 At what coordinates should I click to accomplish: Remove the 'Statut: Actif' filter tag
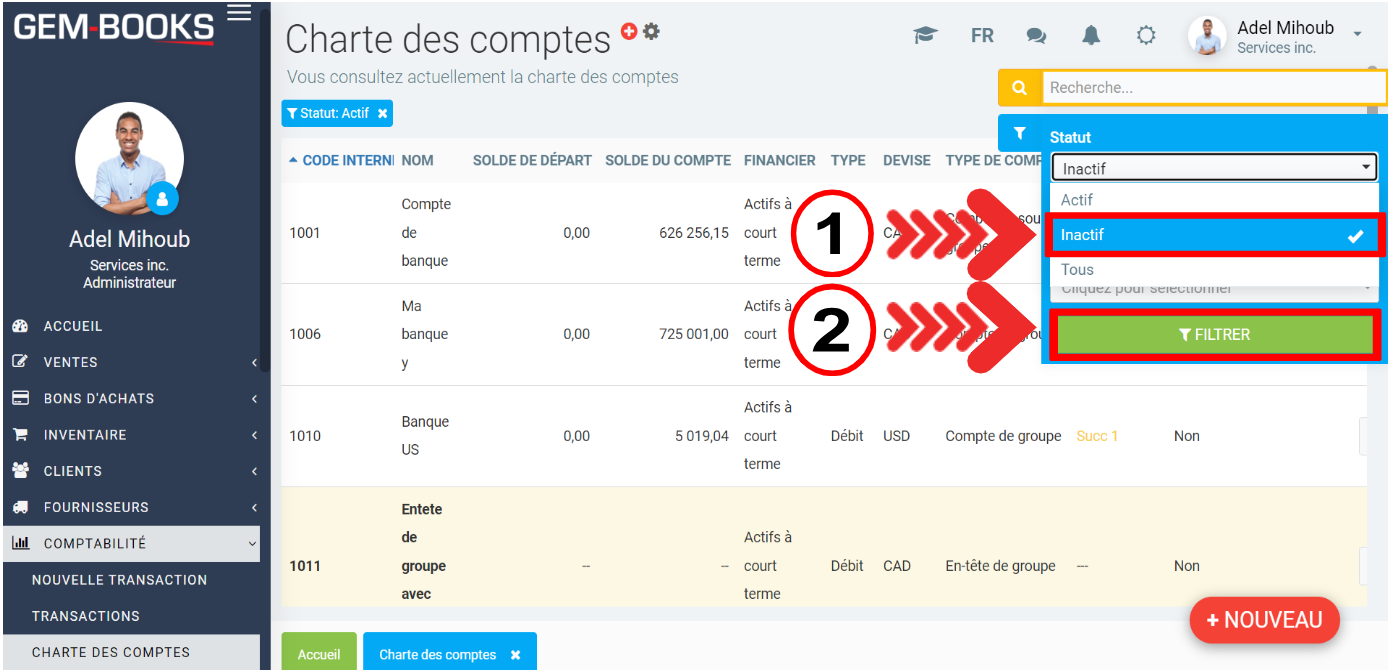click(382, 114)
